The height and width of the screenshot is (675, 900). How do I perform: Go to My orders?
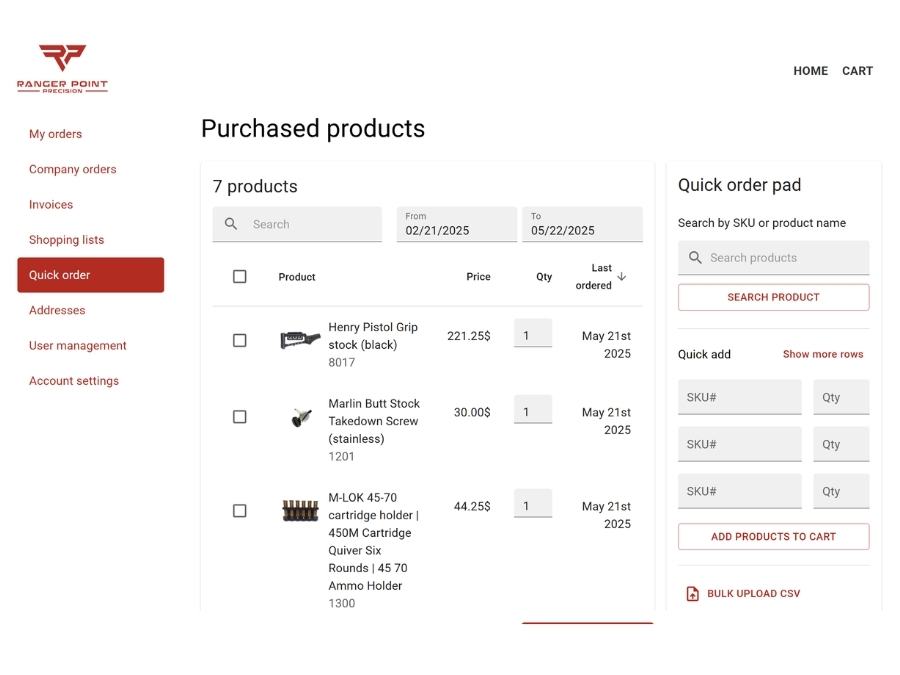click(56, 134)
